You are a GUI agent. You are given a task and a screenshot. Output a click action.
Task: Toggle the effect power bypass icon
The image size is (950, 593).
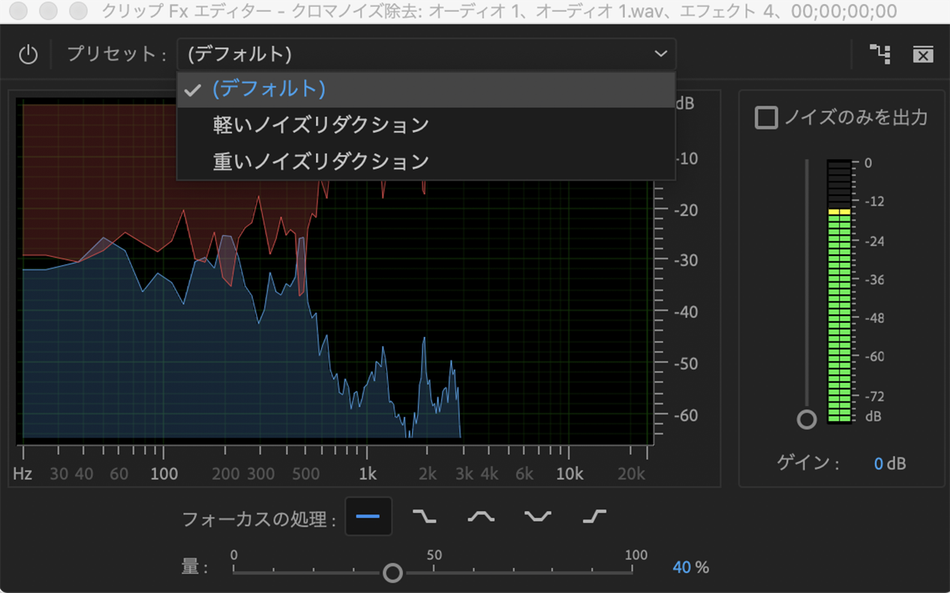[28, 55]
